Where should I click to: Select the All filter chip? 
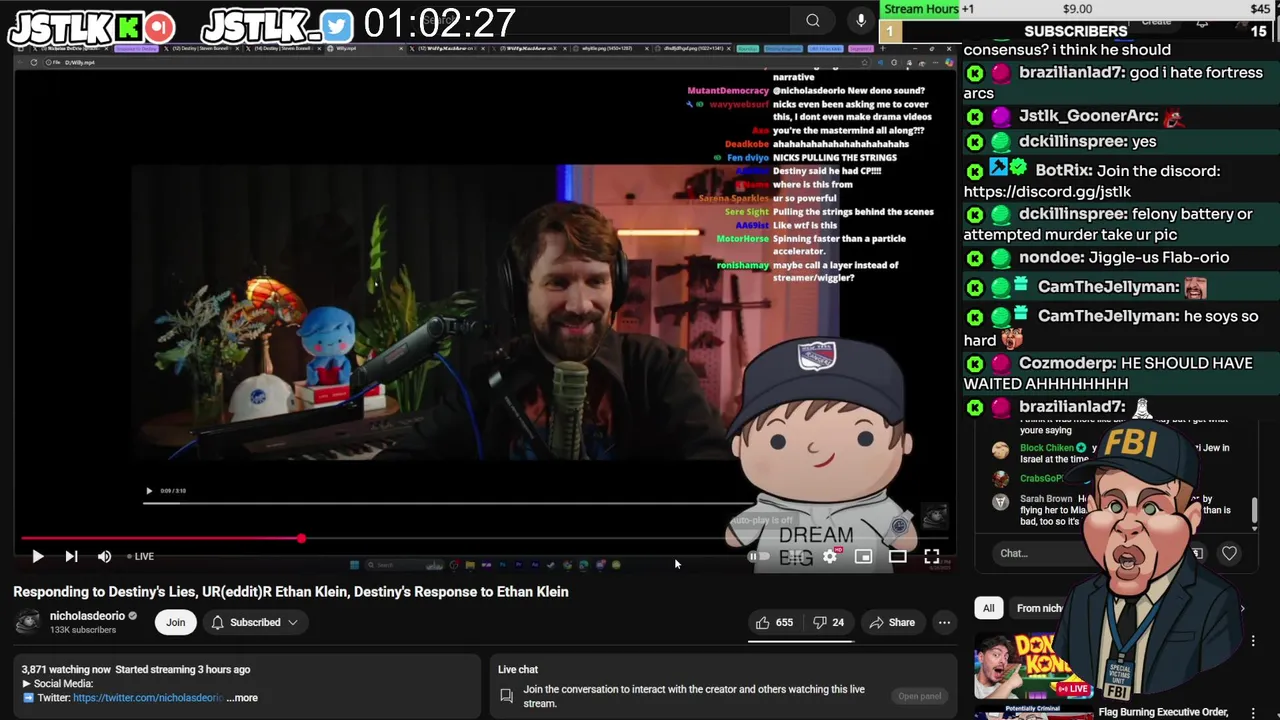point(988,608)
